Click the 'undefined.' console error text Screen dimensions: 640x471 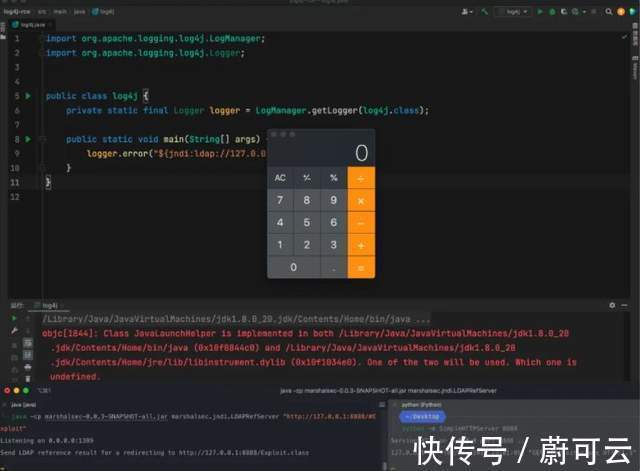click(x=75, y=377)
